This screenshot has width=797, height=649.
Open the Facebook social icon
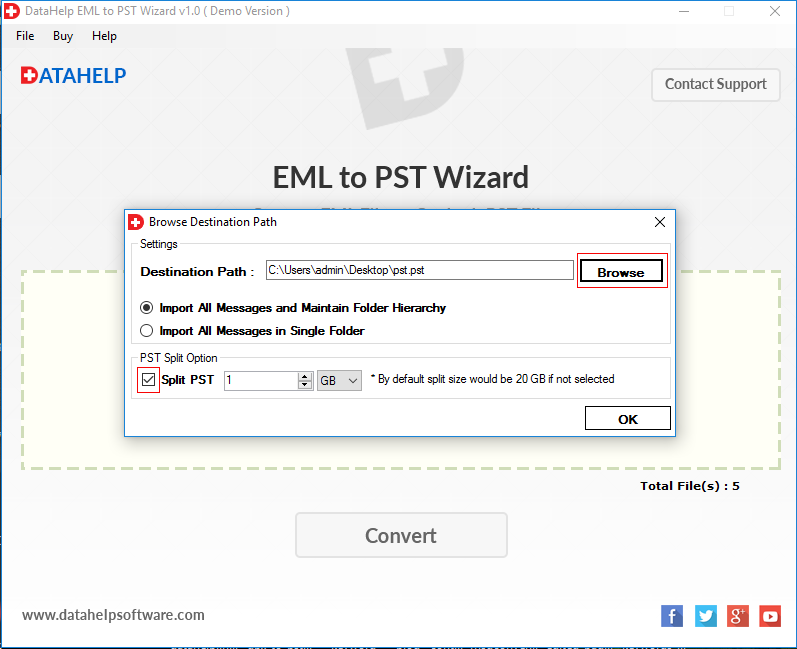coord(671,616)
